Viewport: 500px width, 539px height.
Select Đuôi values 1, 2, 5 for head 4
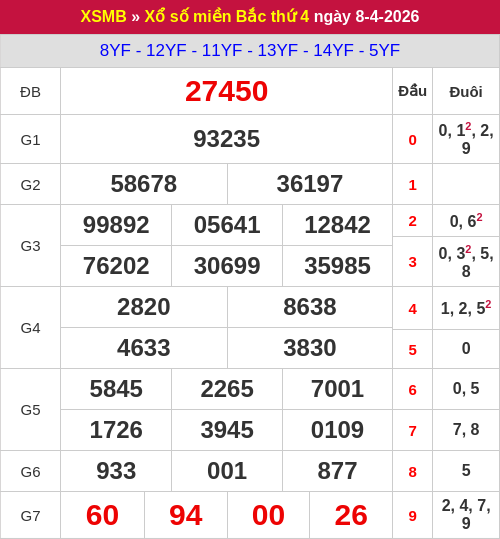[x=466, y=308]
